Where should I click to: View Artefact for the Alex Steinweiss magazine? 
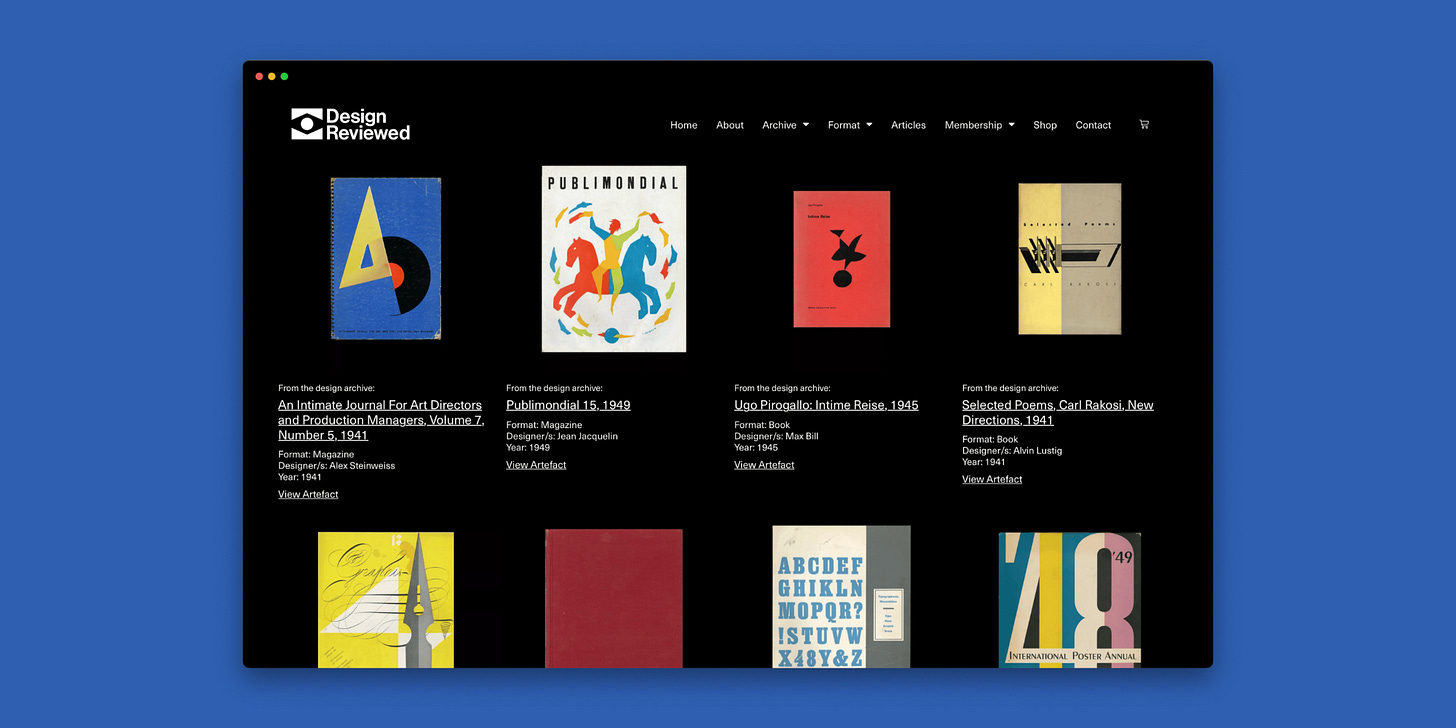308,494
